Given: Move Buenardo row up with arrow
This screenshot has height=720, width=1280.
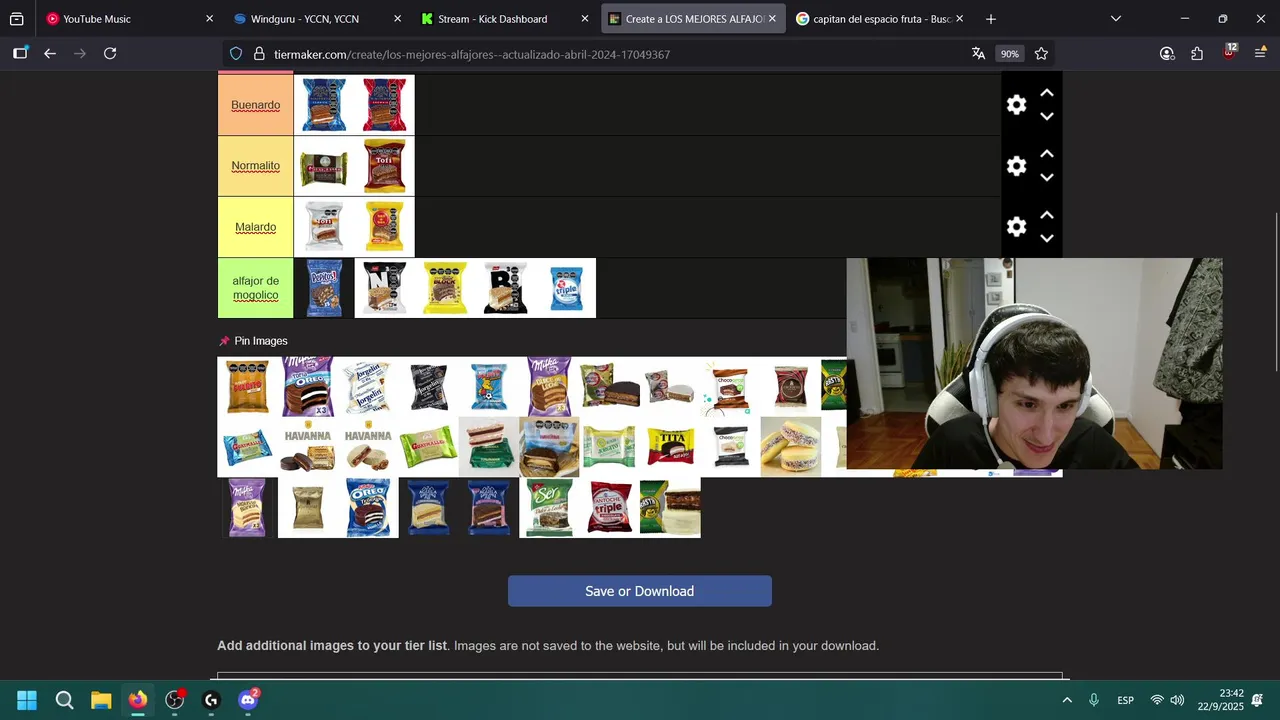Looking at the screenshot, I should click(x=1047, y=93).
